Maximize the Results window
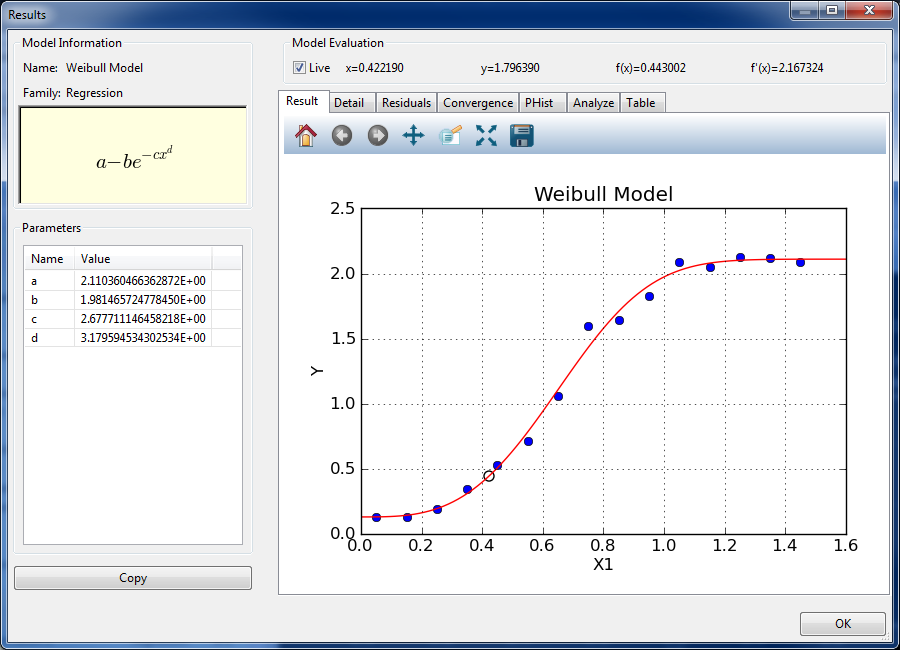 pyautogui.click(x=832, y=10)
